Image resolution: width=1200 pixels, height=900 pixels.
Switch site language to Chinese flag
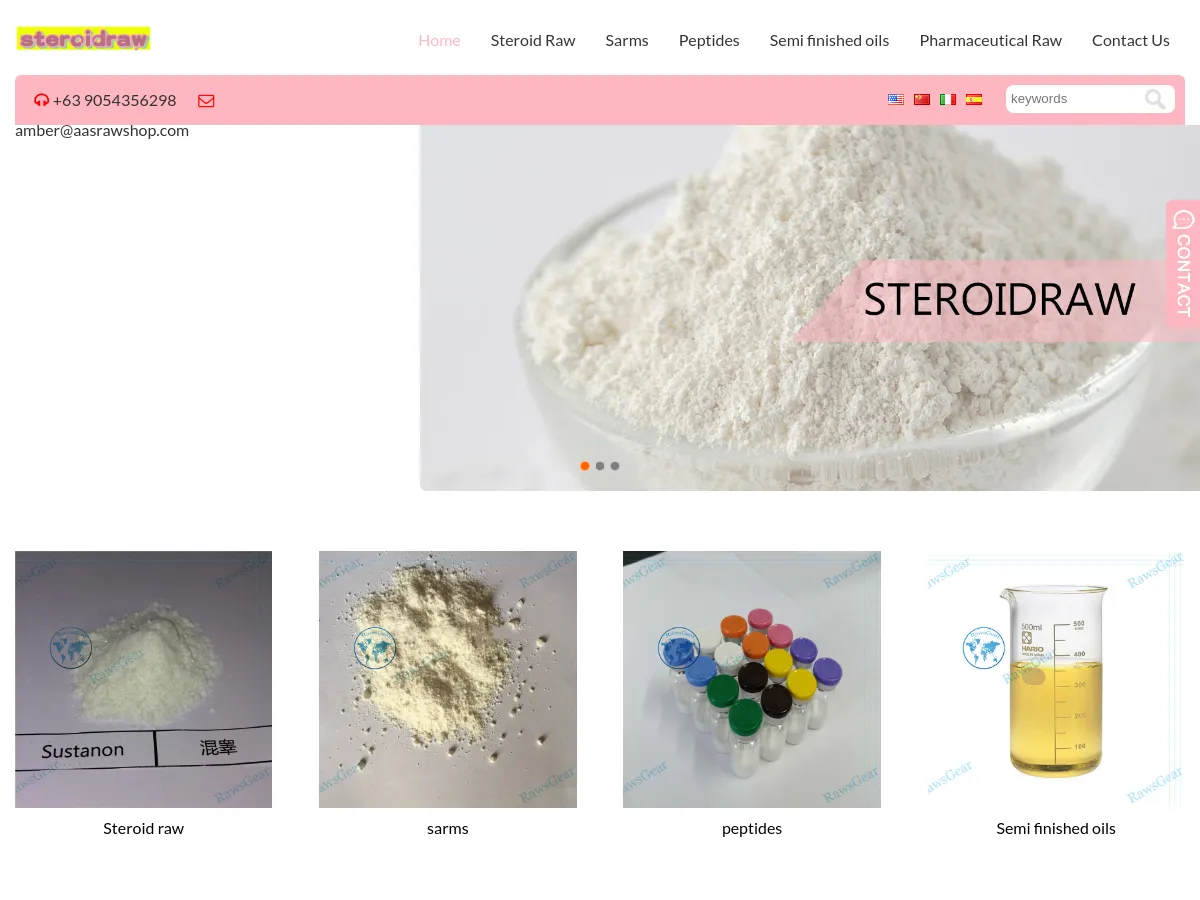(922, 99)
